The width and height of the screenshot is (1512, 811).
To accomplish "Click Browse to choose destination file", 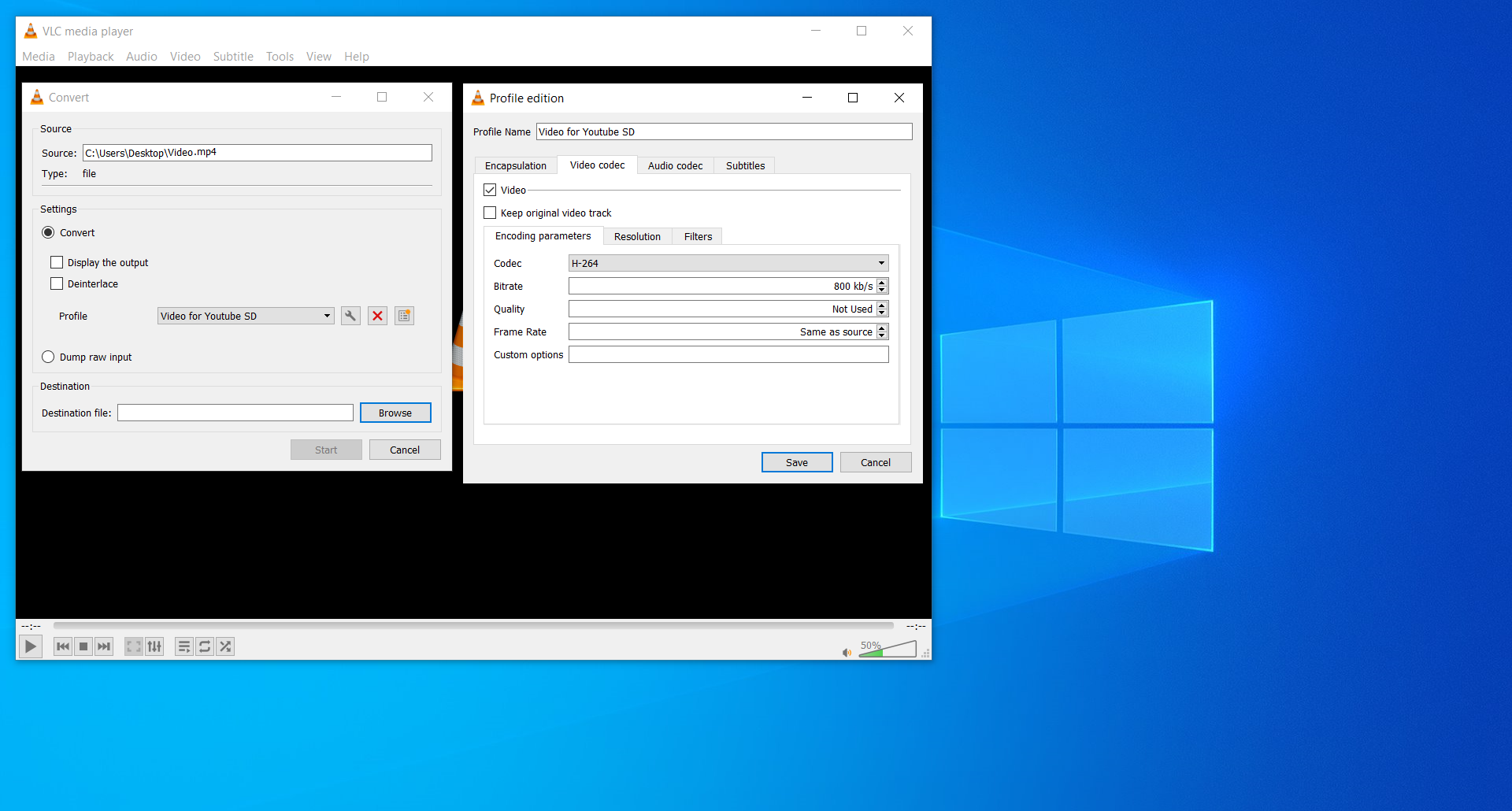I will click(x=395, y=413).
